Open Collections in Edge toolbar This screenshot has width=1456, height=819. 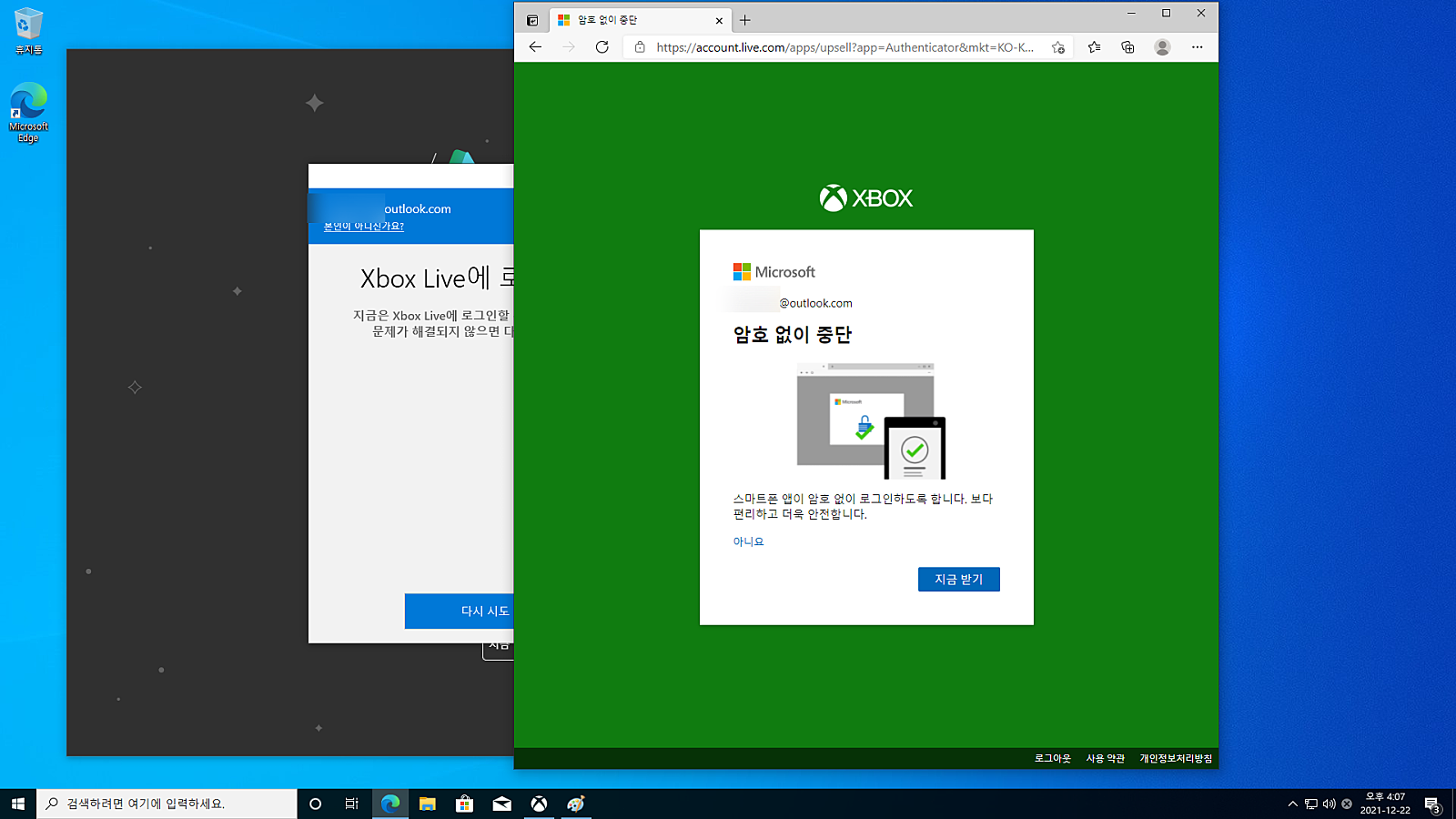click(1127, 47)
